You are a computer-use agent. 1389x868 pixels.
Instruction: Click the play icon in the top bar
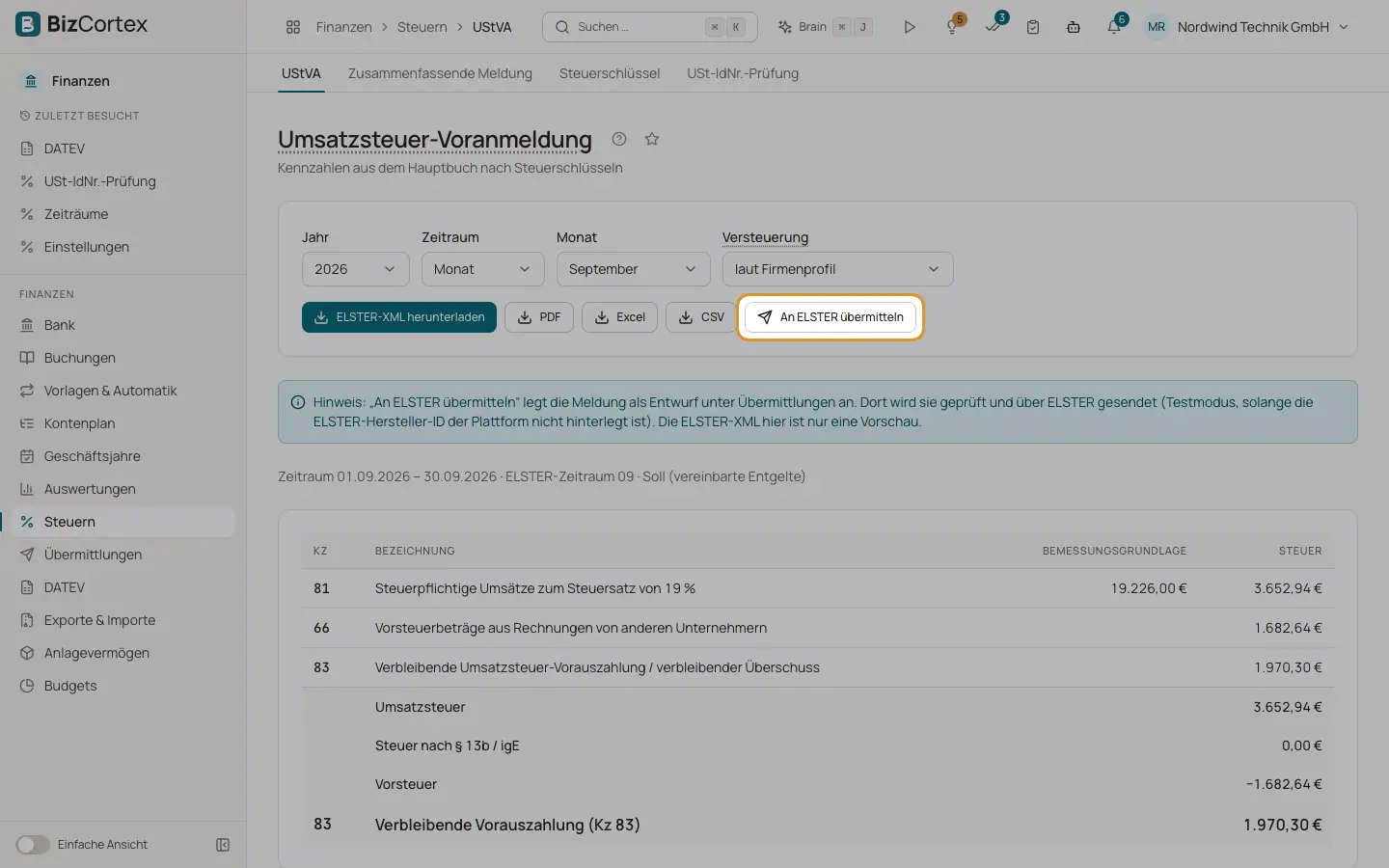(x=910, y=27)
